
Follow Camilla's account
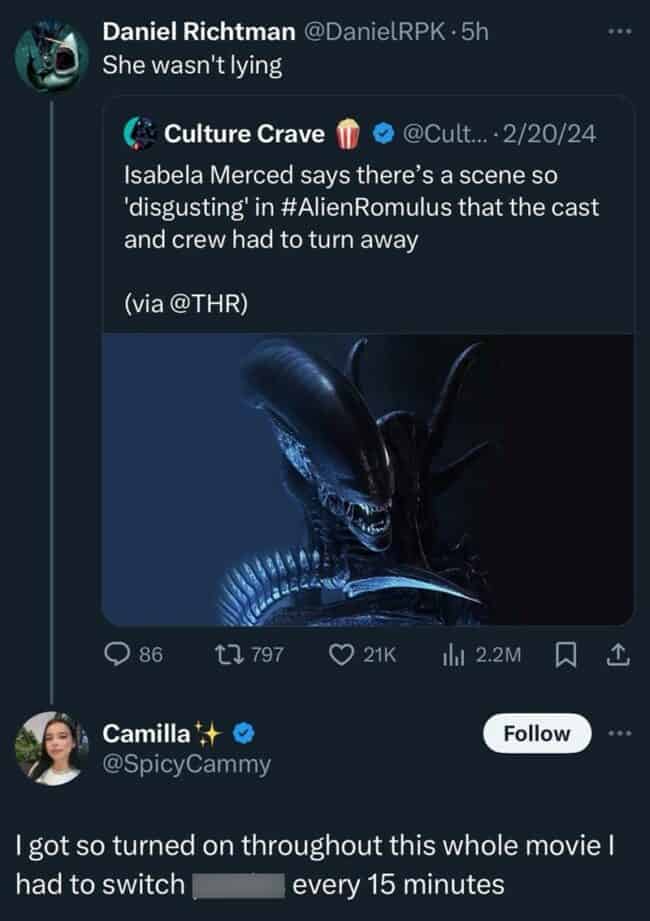536,733
